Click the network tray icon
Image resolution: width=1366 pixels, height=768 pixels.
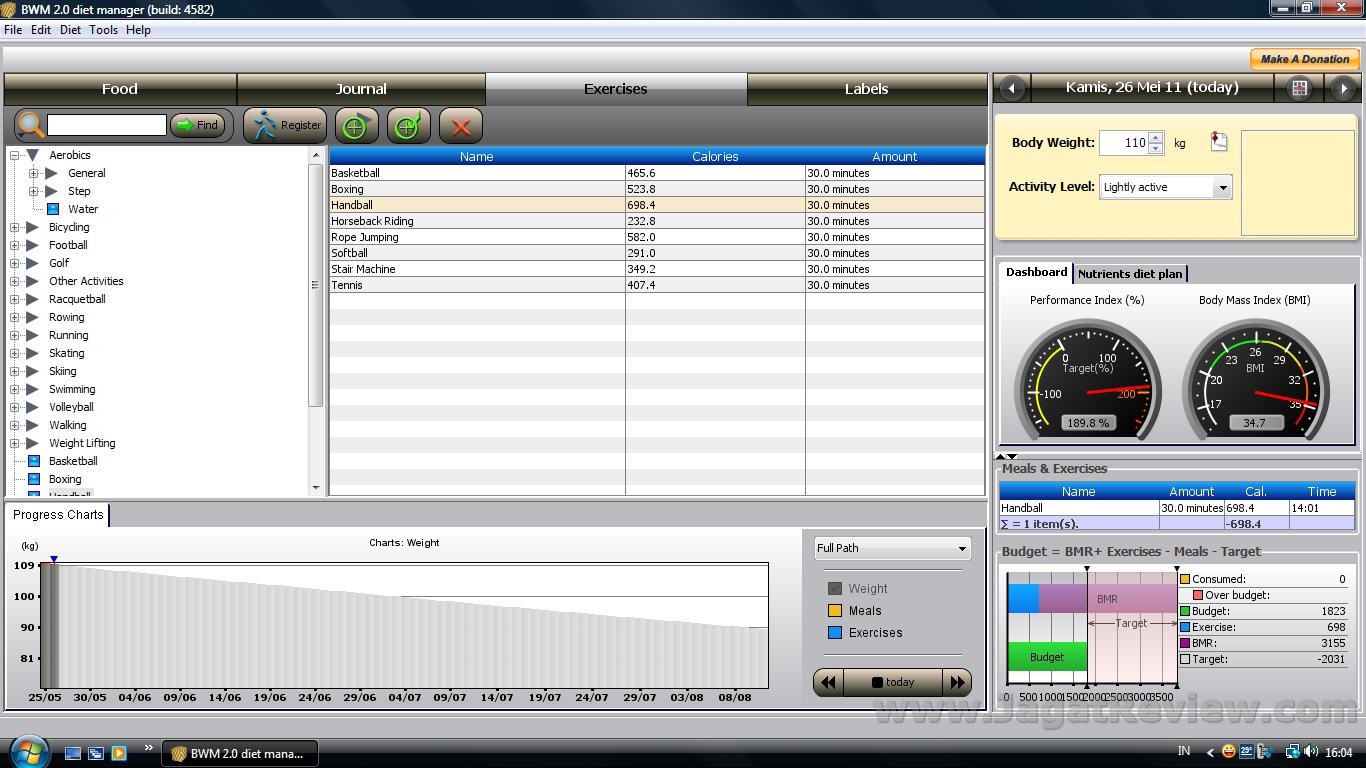click(1293, 752)
